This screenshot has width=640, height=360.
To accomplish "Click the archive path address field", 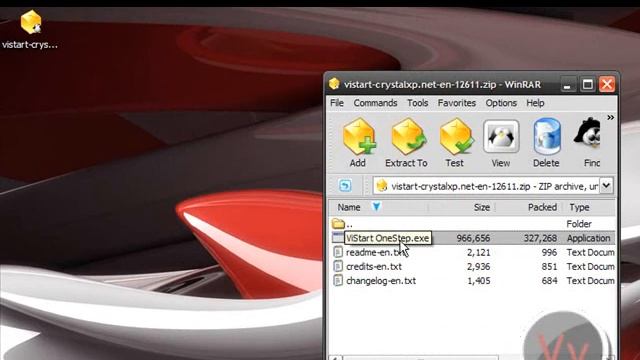I will [x=486, y=186].
